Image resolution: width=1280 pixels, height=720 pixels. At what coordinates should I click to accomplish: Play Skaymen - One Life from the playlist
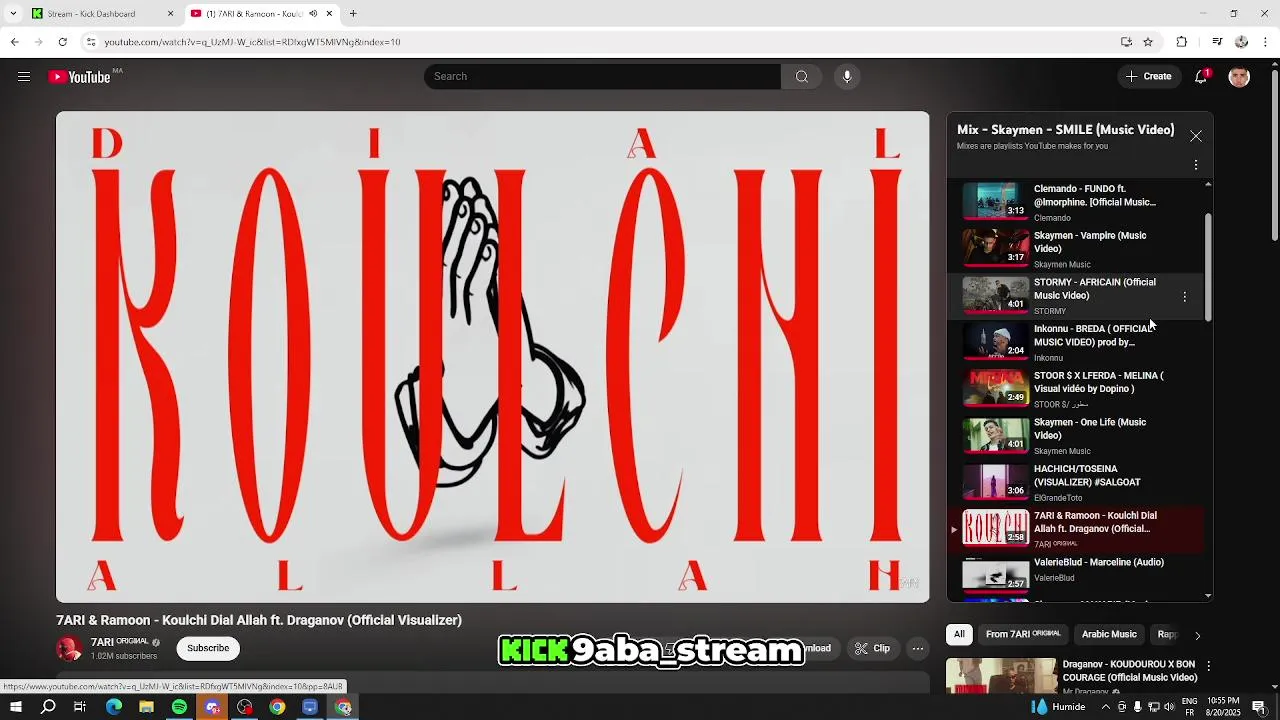[x=1075, y=436]
